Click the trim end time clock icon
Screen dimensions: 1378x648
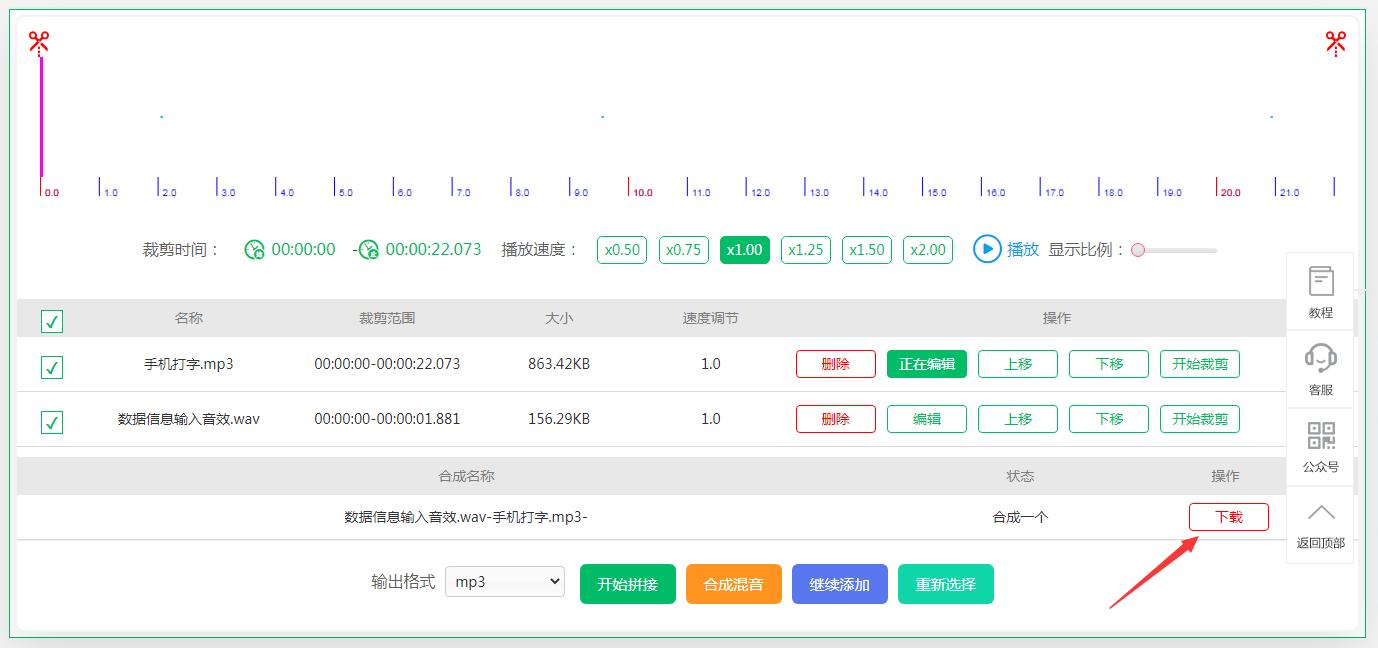click(x=369, y=250)
